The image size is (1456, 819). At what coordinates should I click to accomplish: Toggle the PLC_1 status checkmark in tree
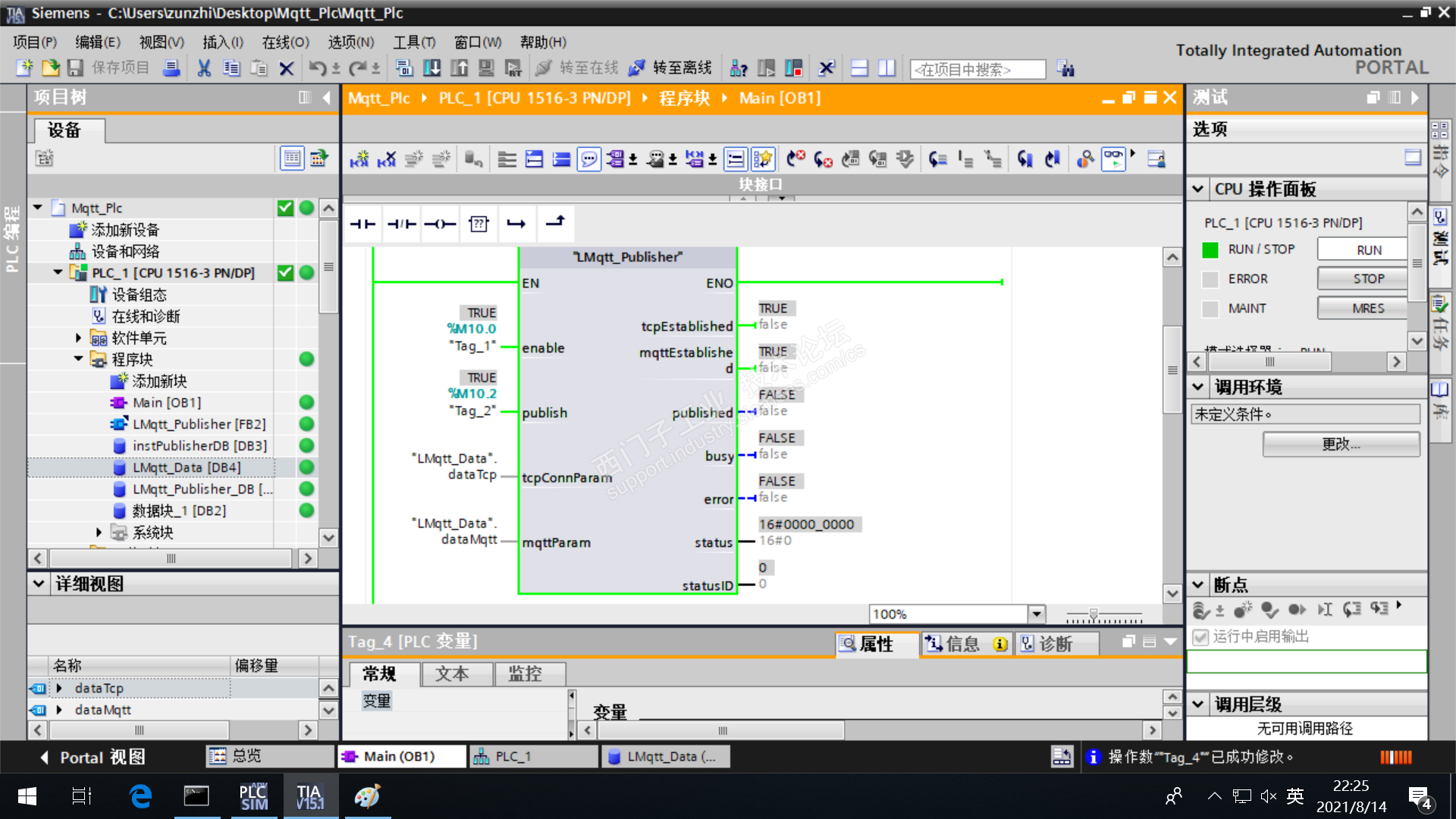tap(285, 273)
